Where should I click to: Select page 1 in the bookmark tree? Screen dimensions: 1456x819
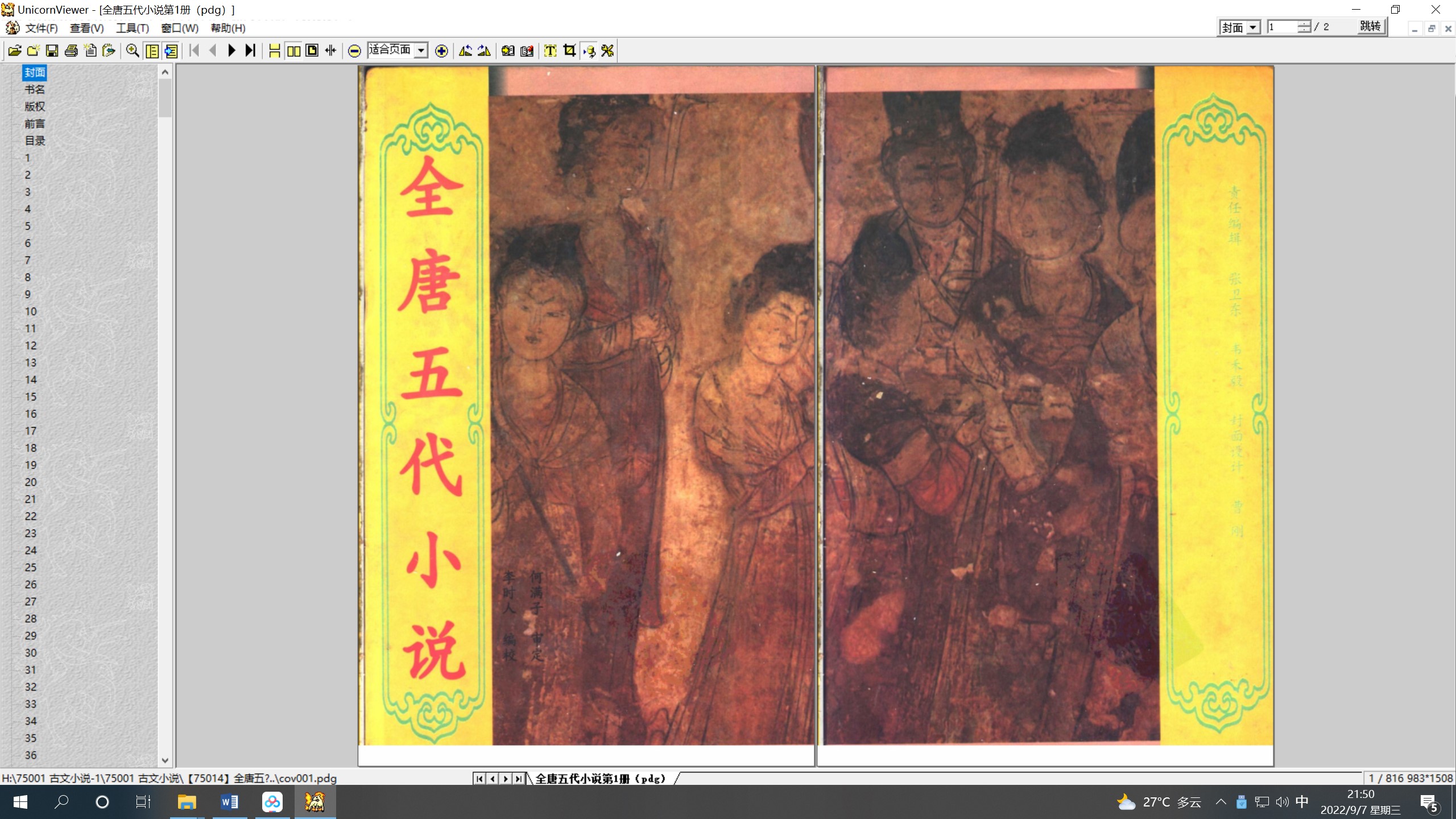pyautogui.click(x=27, y=158)
